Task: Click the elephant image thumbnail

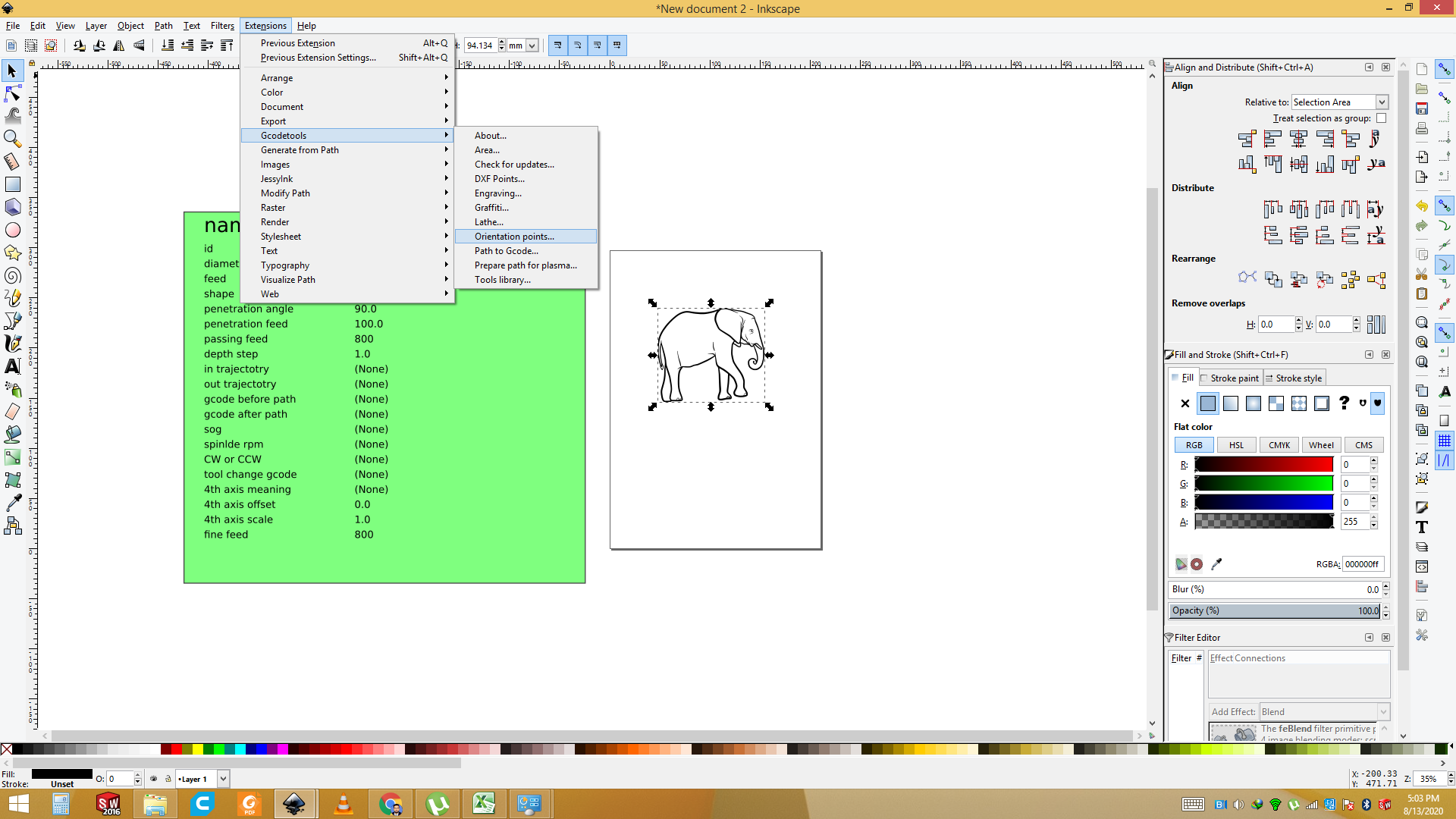Action: point(711,354)
